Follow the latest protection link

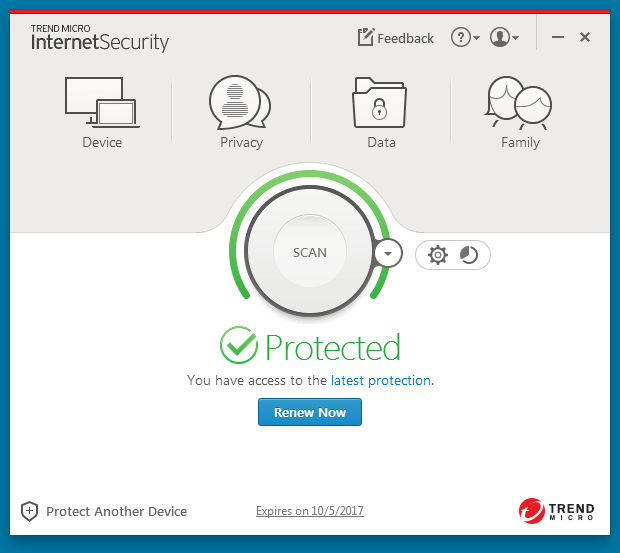[381, 380]
